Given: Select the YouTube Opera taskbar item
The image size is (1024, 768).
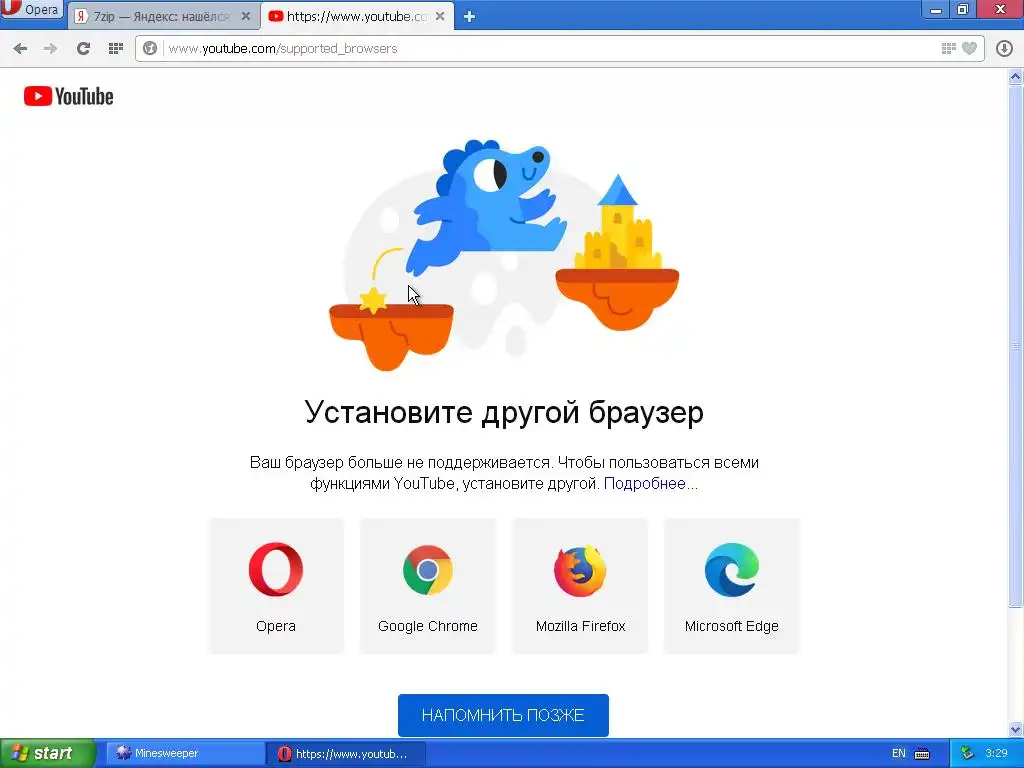Looking at the screenshot, I should click(x=346, y=754).
